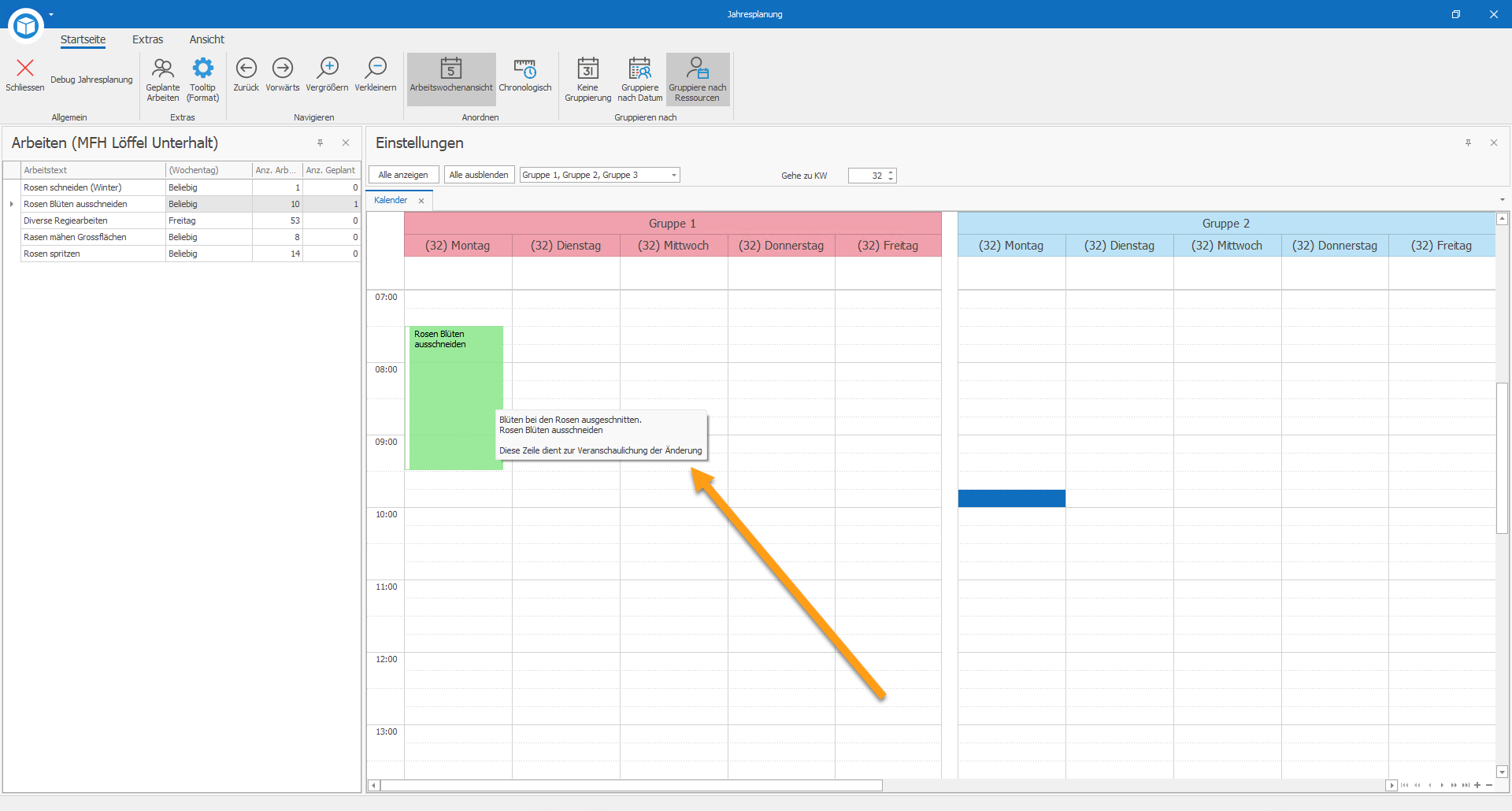Jump to first resource navigator button
Viewport: 1512px width, 811px height.
coord(1404,785)
